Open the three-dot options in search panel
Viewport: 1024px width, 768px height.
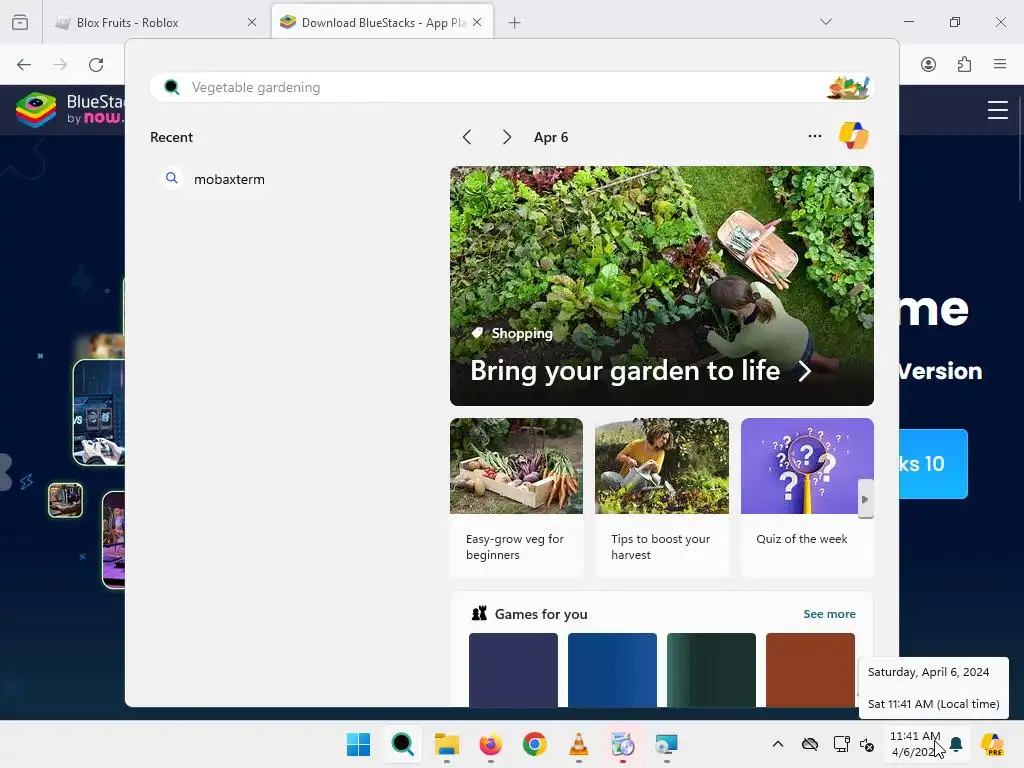[814, 136]
